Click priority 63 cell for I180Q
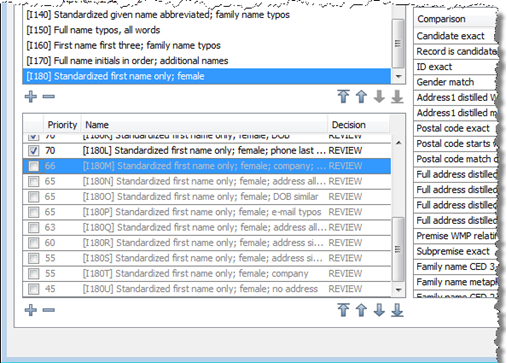The image size is (507, 363). pyautogui.click(x=50, y=227)
